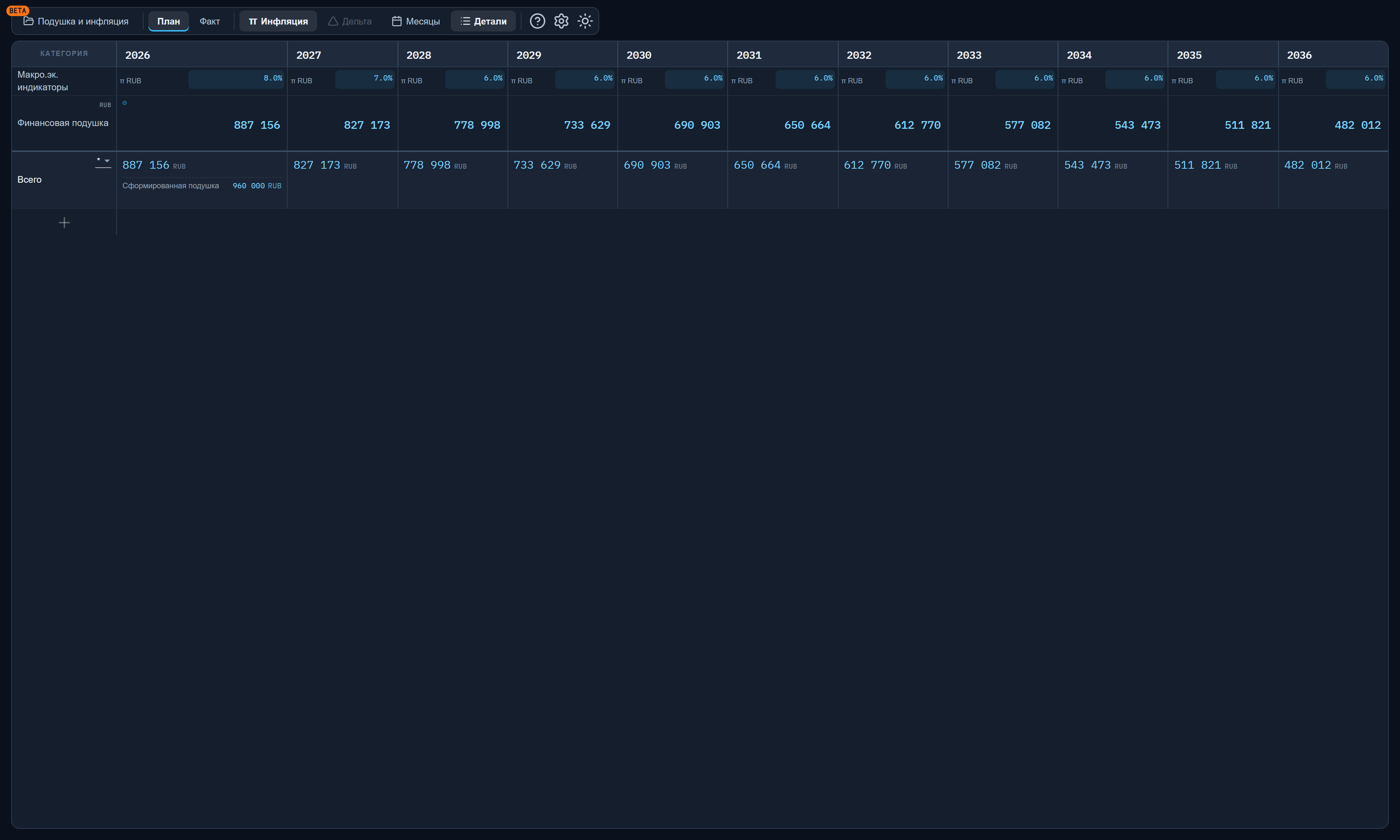Click the Финансовая подушка category label
The image size is (1400, 840).
(x=63, y=123)
